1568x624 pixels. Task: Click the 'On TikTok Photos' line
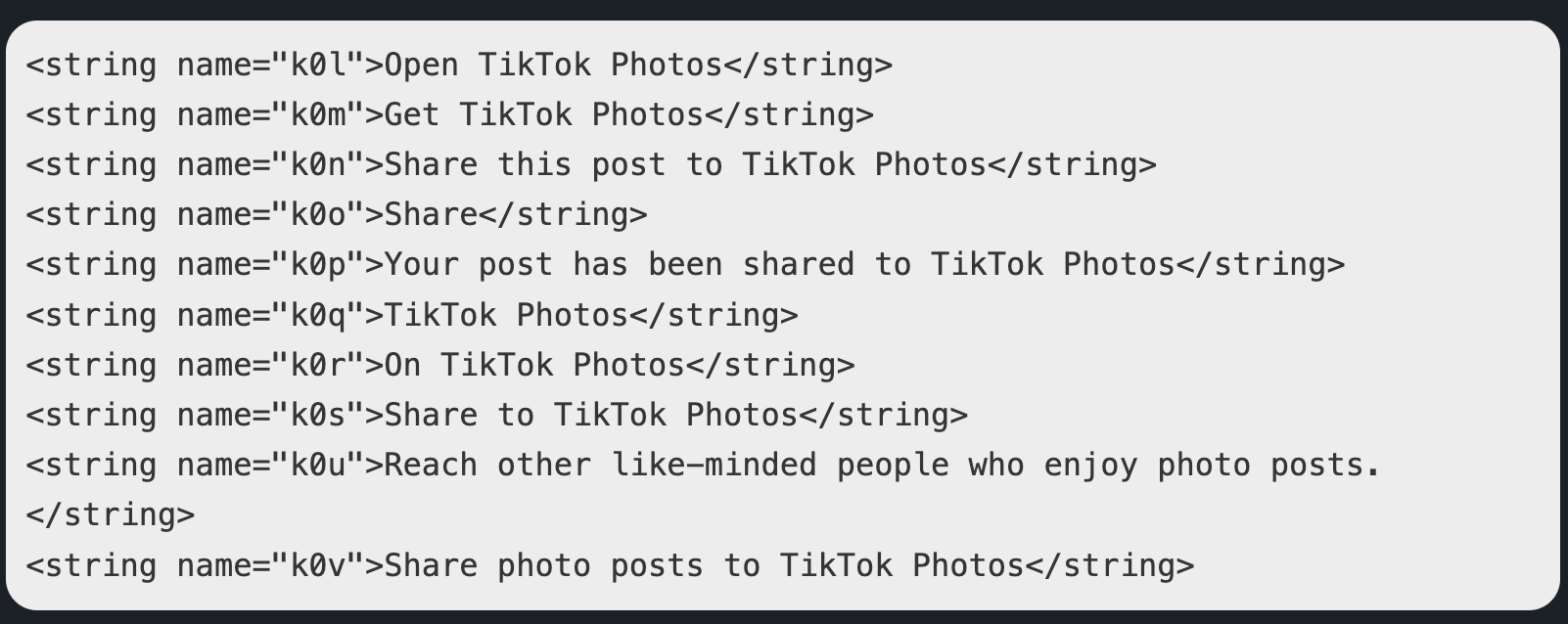[440, 366]
